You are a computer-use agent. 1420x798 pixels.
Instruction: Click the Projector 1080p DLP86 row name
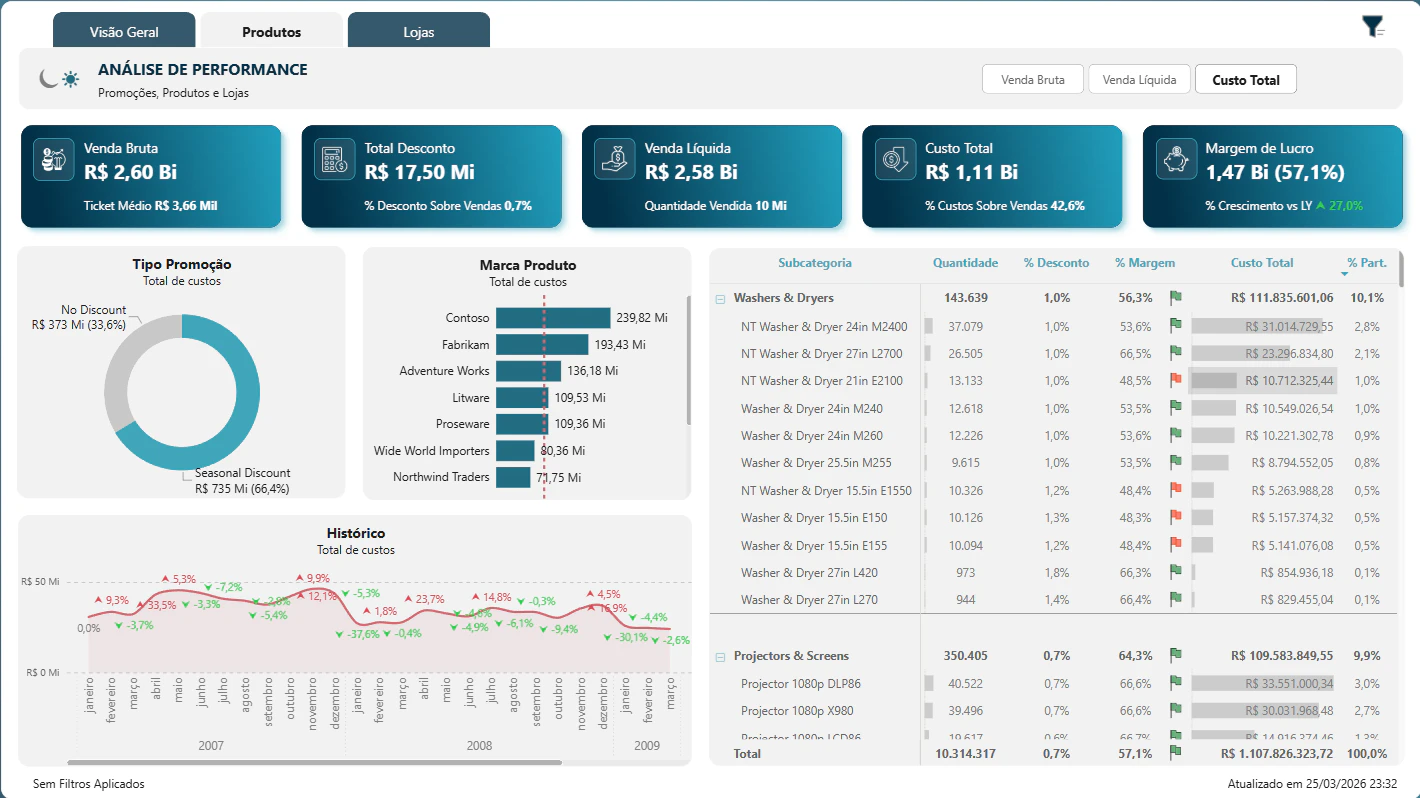(x=801, y=684)
